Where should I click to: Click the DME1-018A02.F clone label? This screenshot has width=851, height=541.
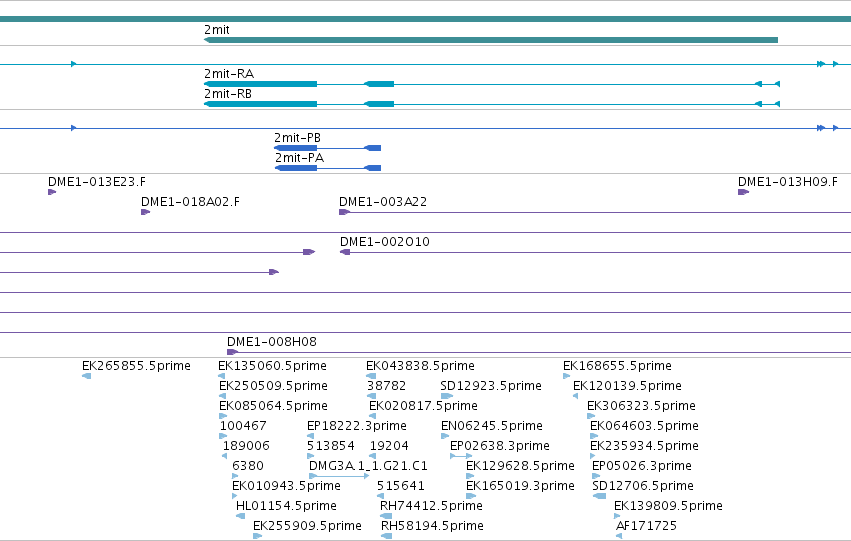(190, 202)
